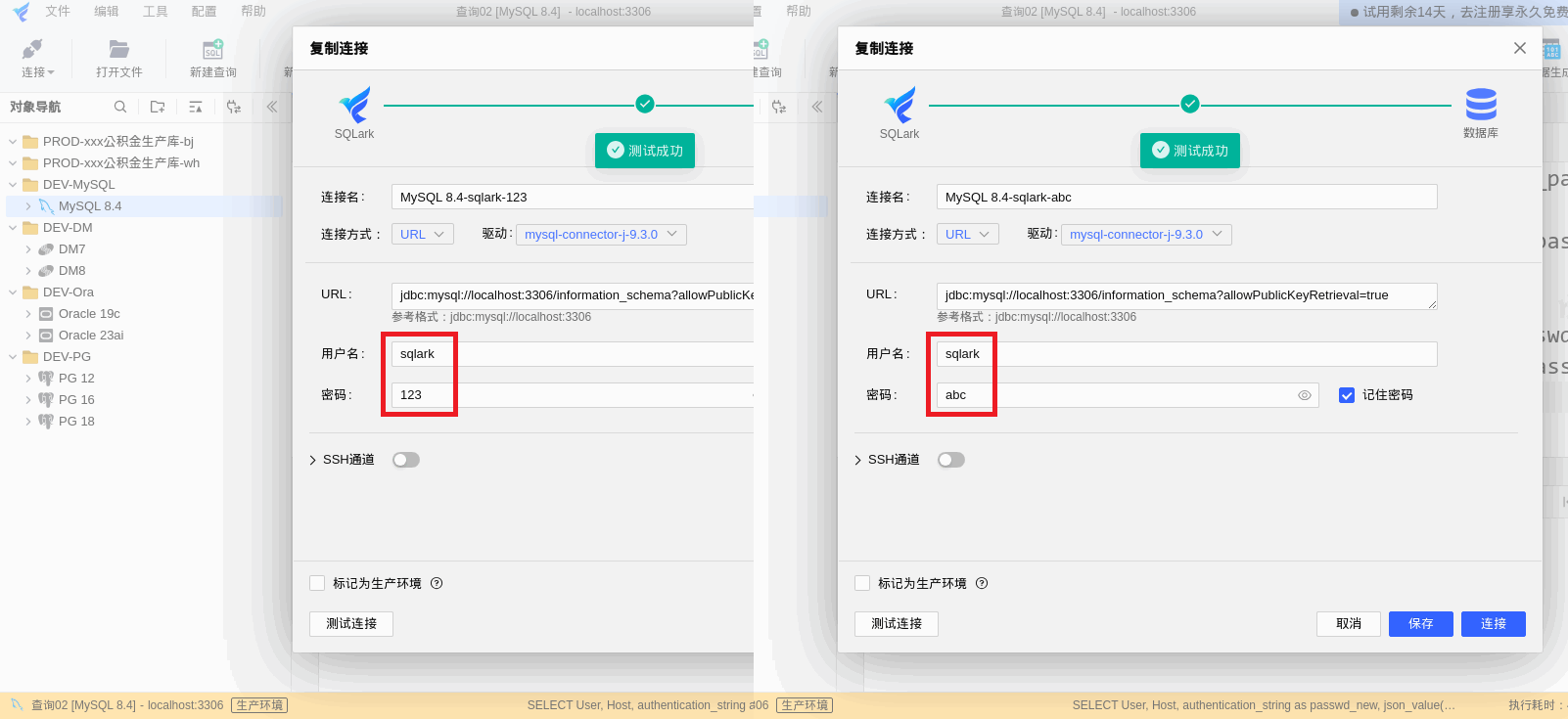The width and height of the screenshot is (1568, 719).
Task: Collapse the object navigator panel
Action: coord(272,107)
